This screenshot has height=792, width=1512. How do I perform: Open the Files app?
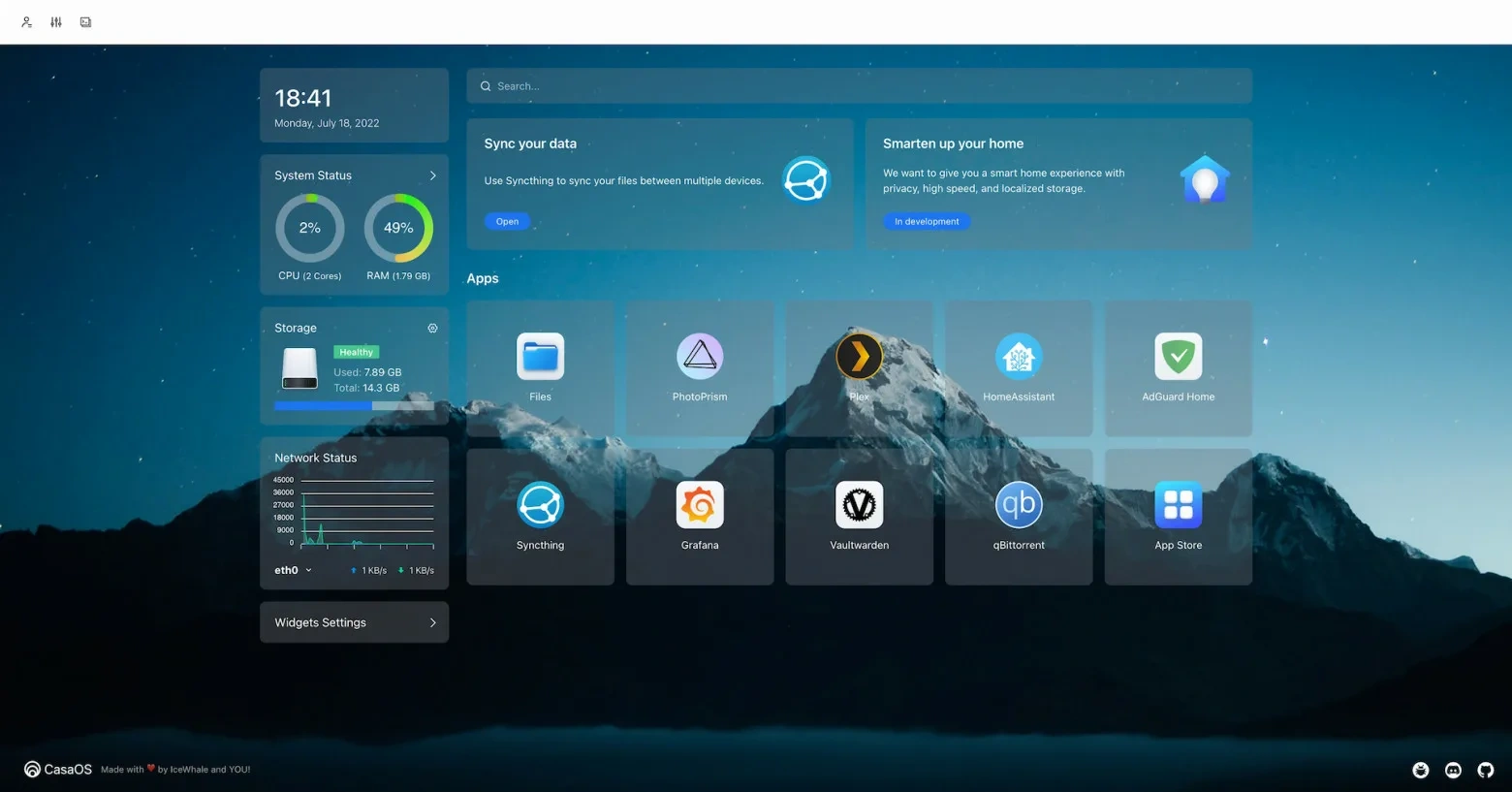click(x=540, y=358)
